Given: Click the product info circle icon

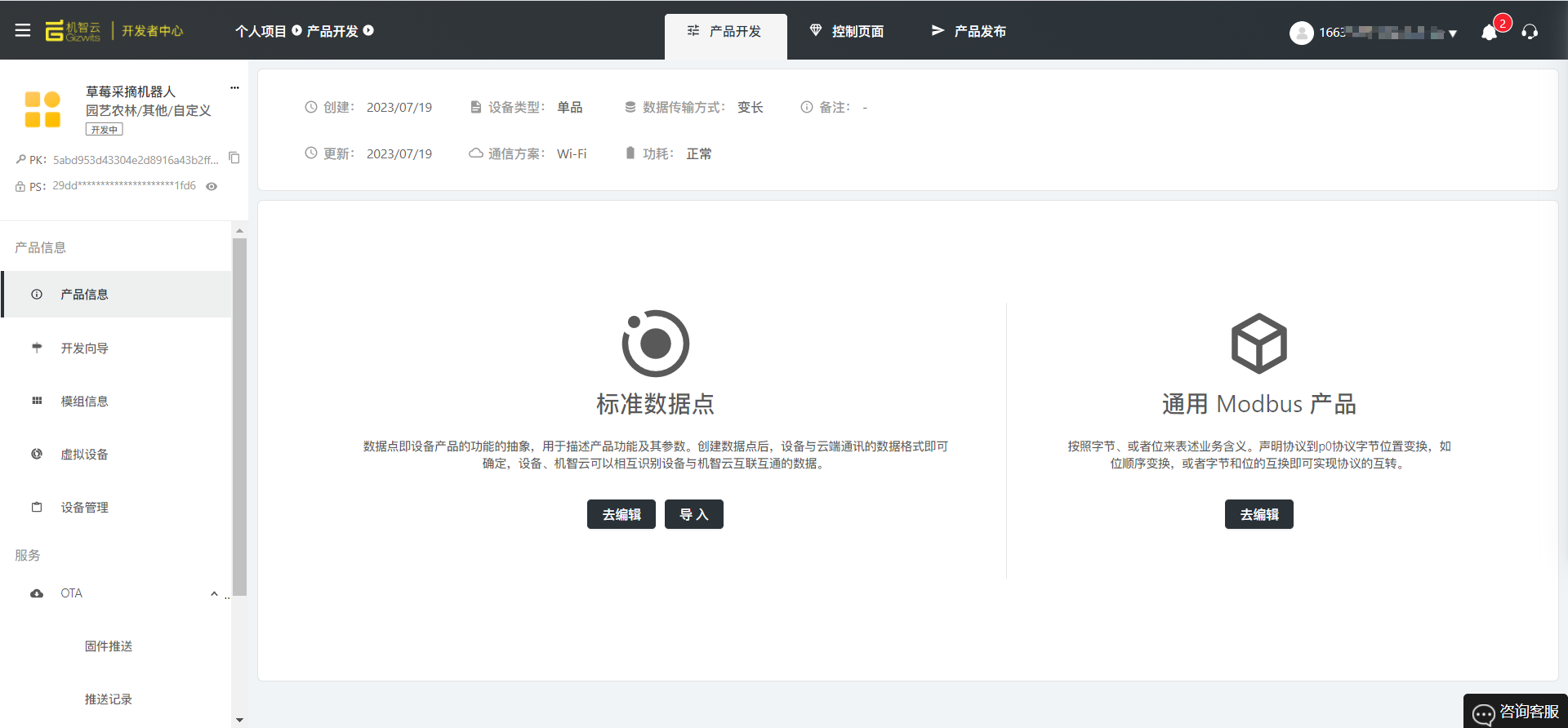Looking at the screenshot, I should click(37, 294).
